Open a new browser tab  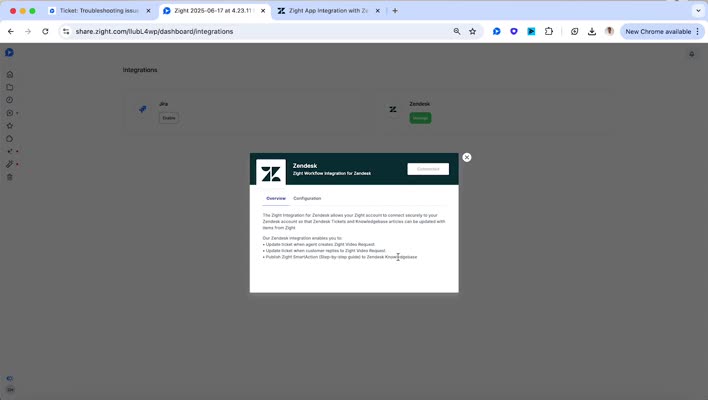pos(395,10)
